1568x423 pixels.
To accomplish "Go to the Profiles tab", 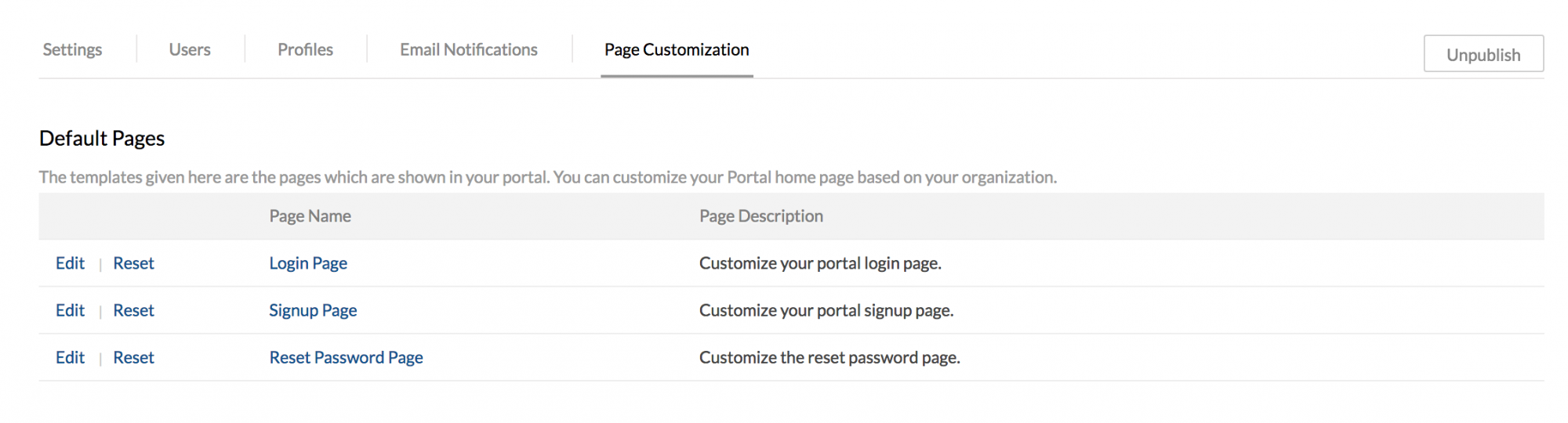I will coord(305,49).
